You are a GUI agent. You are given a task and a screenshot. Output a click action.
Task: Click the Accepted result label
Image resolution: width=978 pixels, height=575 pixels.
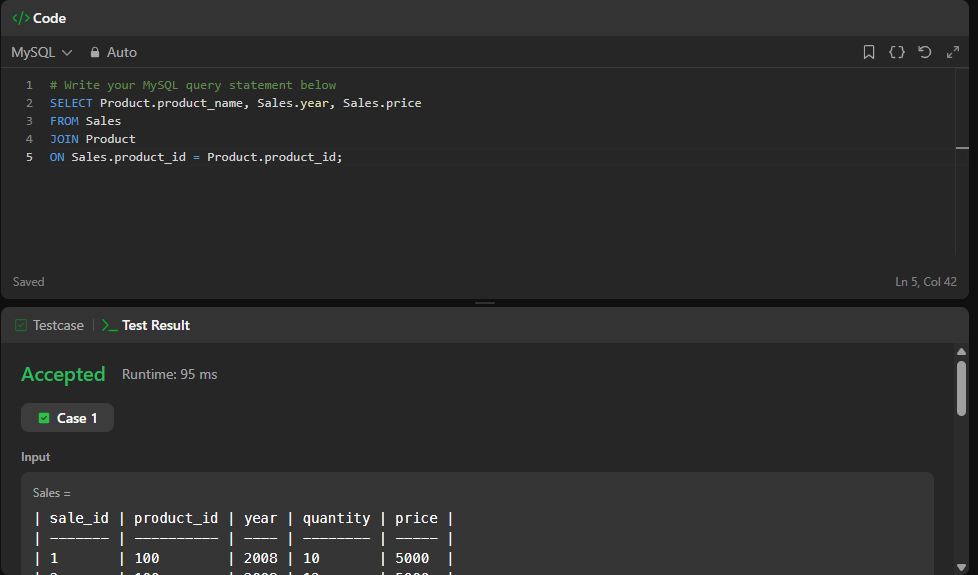(x=63, y=374)
